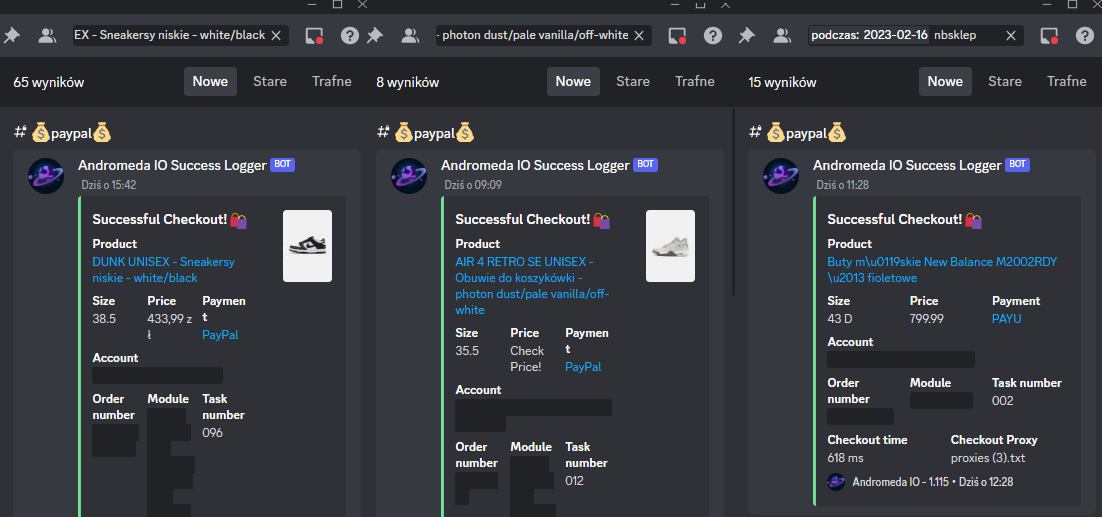Viewport: 1102px width, 517px height.
Task: Click the price value '799.99'
Action: (928, 319)
